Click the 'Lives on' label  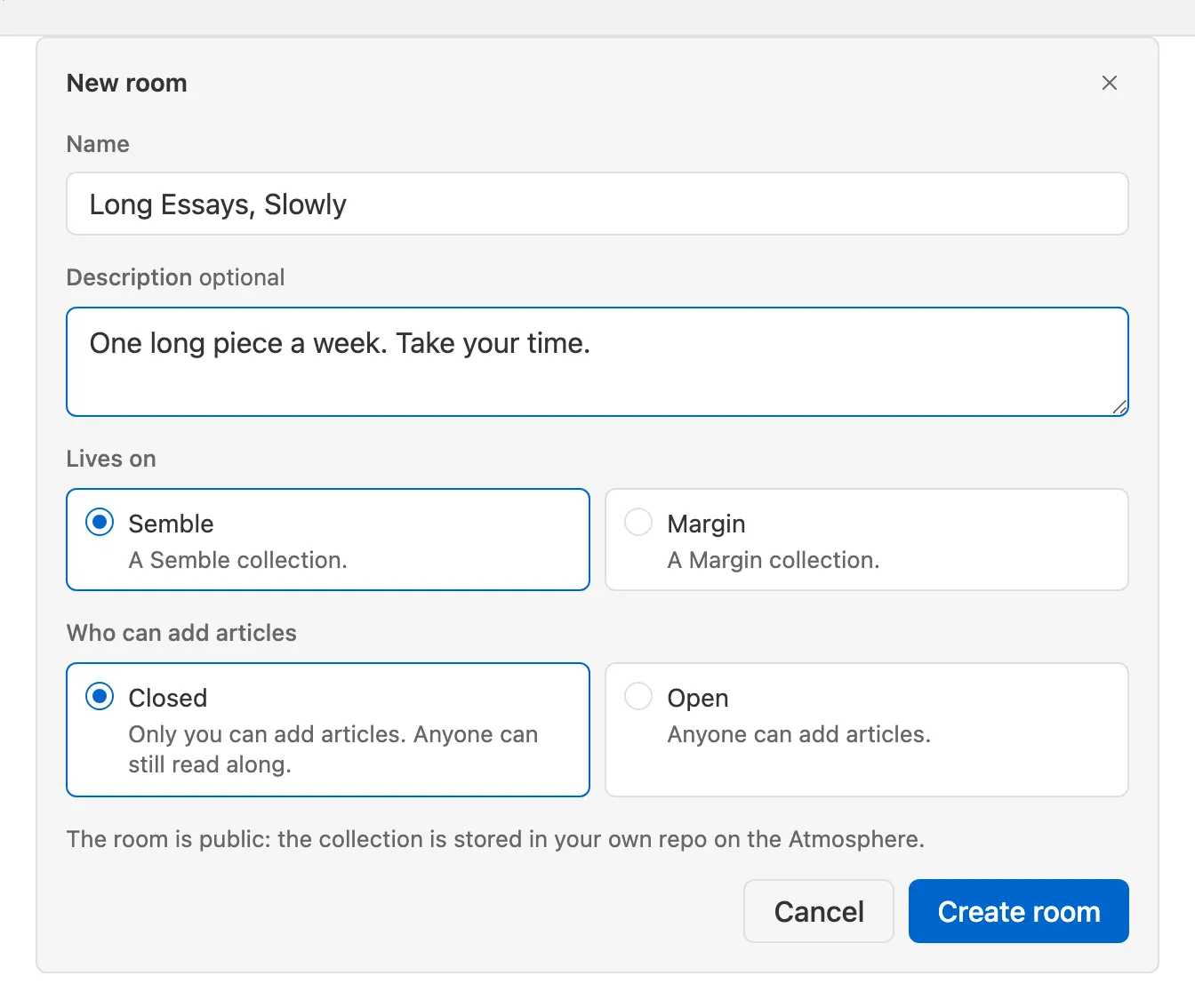(111, 459)
